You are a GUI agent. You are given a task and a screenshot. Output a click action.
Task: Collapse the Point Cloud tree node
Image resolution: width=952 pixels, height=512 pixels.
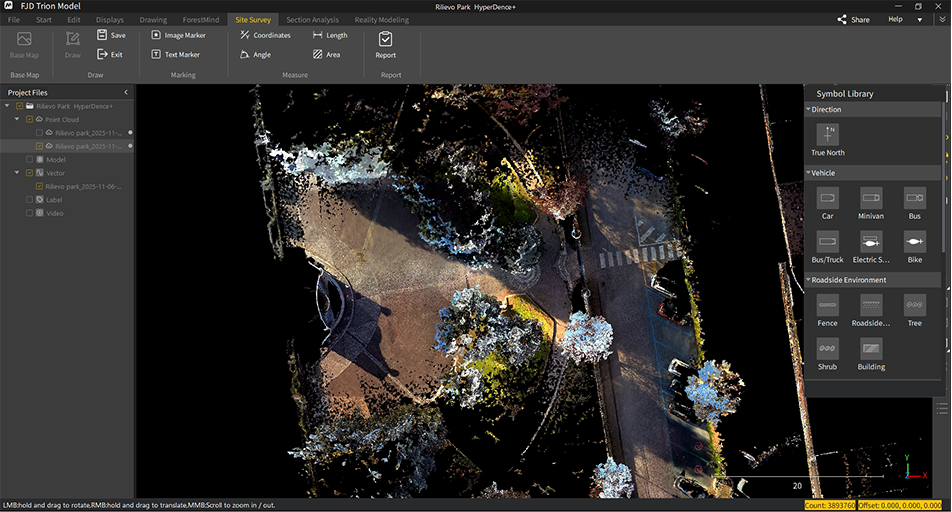[17, 119]
